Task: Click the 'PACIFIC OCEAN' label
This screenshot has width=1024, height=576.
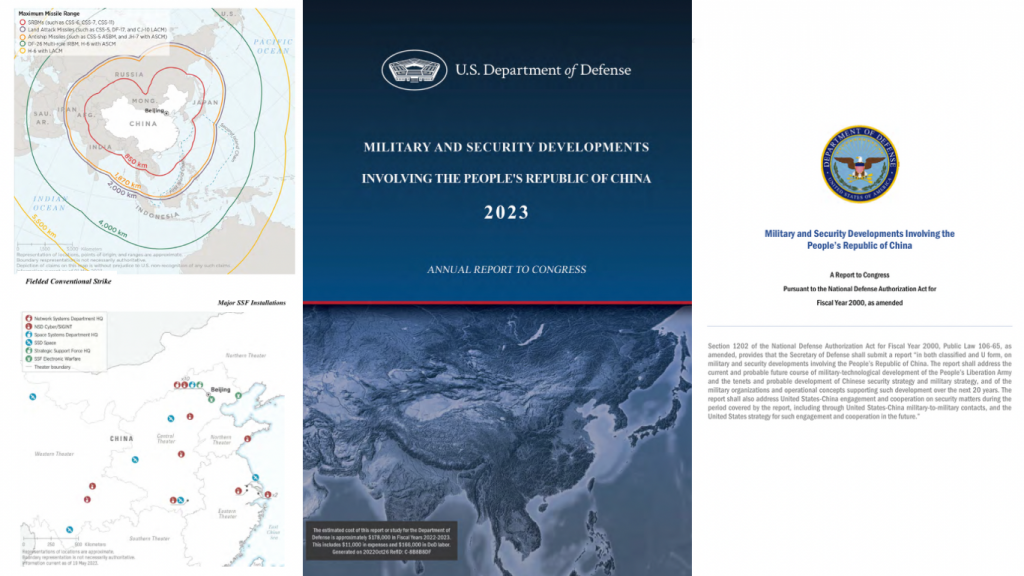Action: pyautogui.click(x=273, y=46)
